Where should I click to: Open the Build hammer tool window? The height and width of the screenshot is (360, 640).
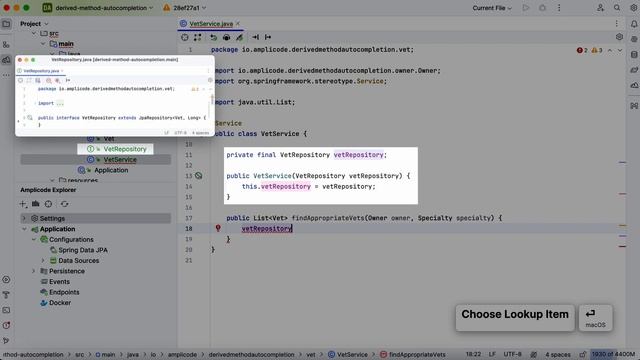click(x=6, y=295)
